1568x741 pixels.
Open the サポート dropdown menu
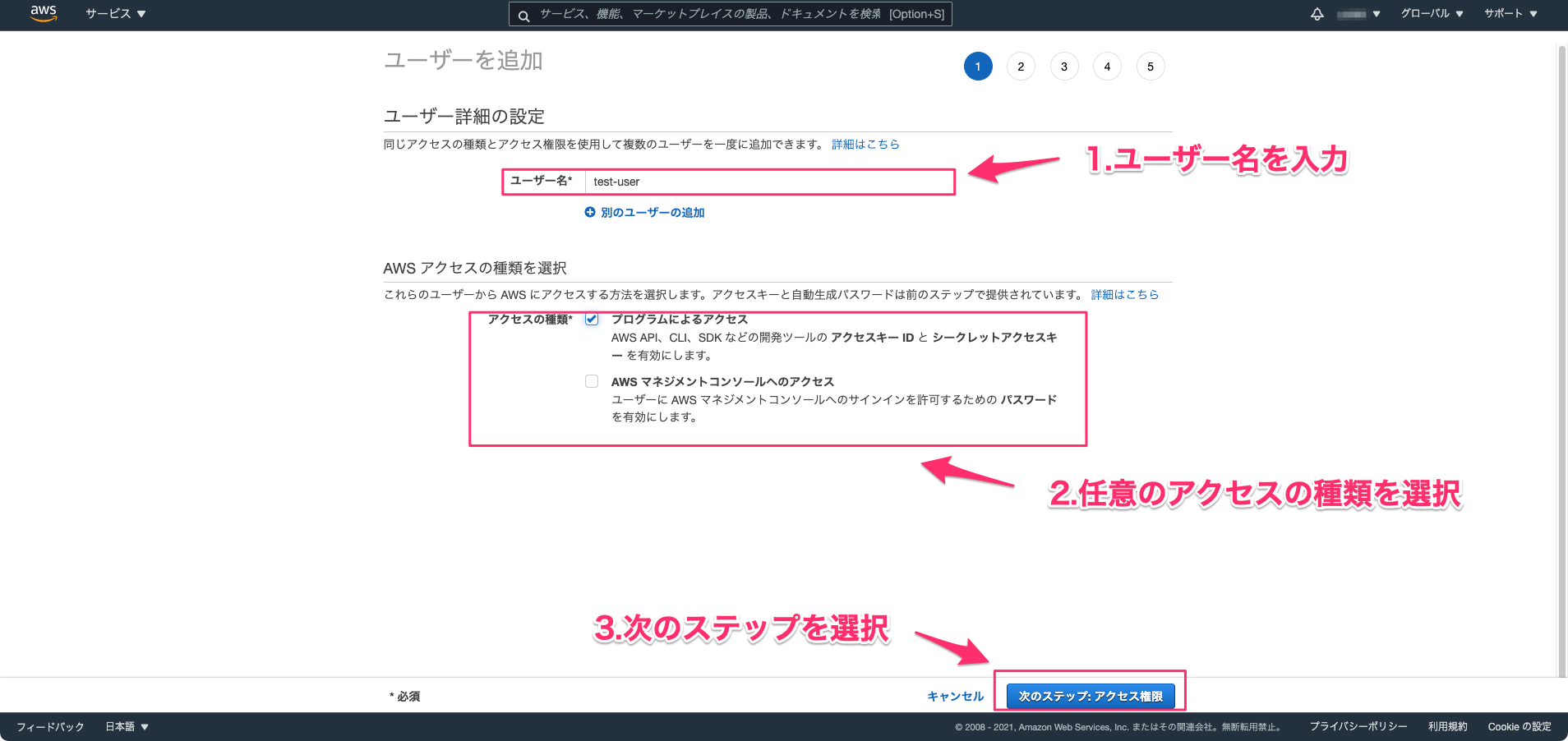(1510, 14)
